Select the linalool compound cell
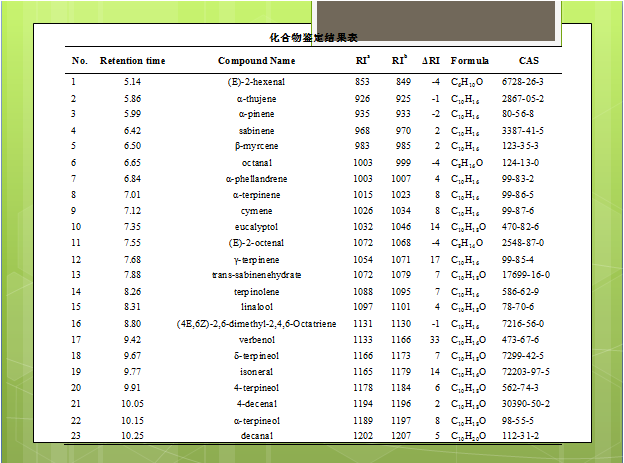This screenshot has height=463, width=624. 256,307
